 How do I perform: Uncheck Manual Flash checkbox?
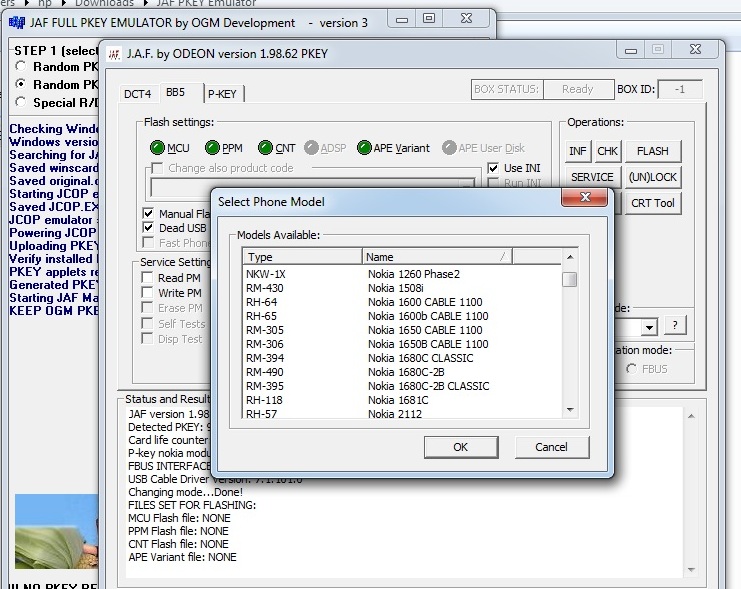point(148,213)
